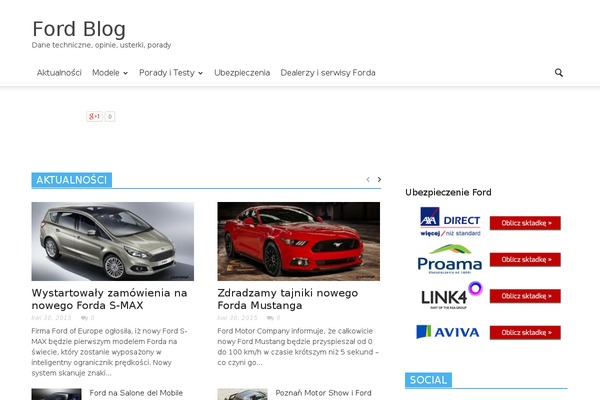This screenshot has width=600, height=400.
Task: Open the AKTUALNOŚCI section heading
Action: pos(72,180)
